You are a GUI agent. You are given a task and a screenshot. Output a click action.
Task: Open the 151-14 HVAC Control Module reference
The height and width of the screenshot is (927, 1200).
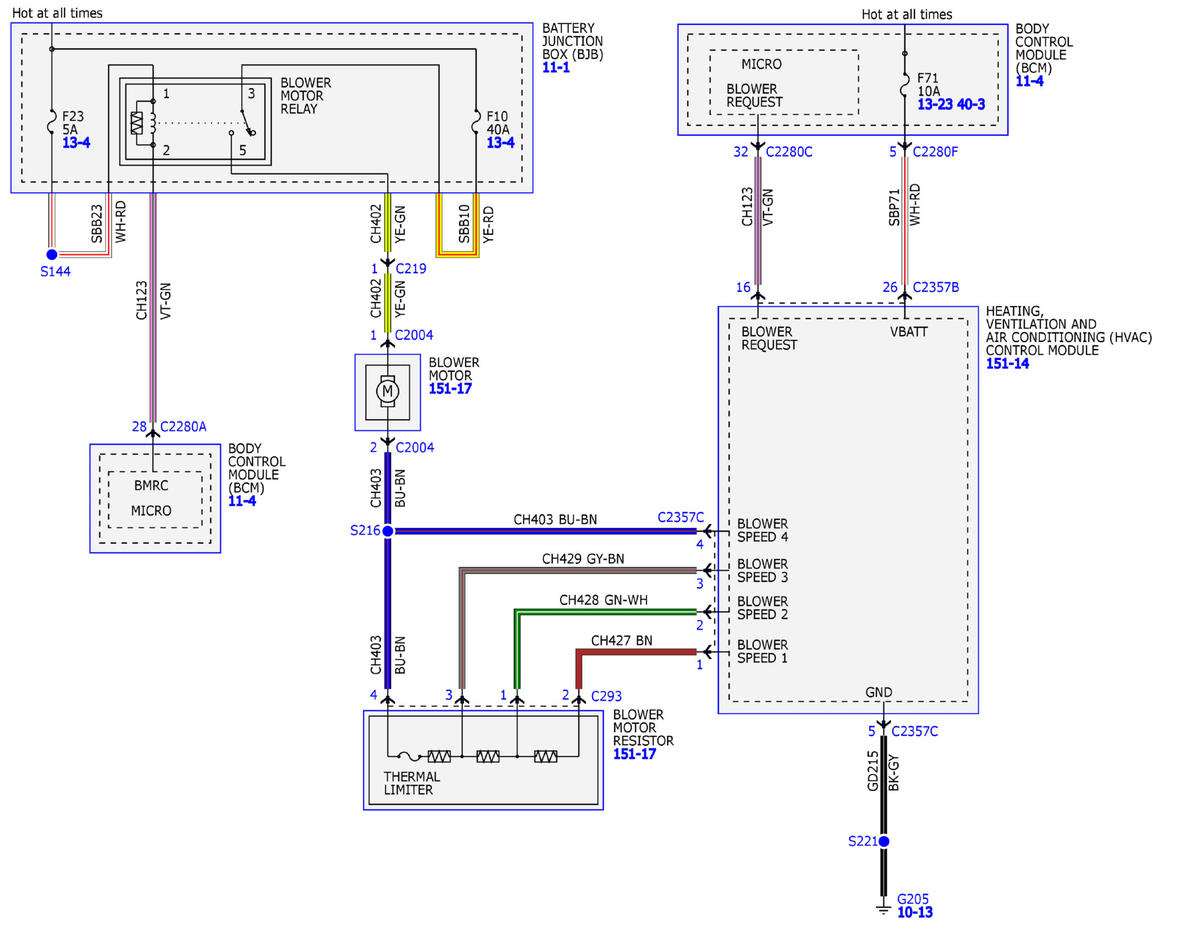(x=1008, y=364)
